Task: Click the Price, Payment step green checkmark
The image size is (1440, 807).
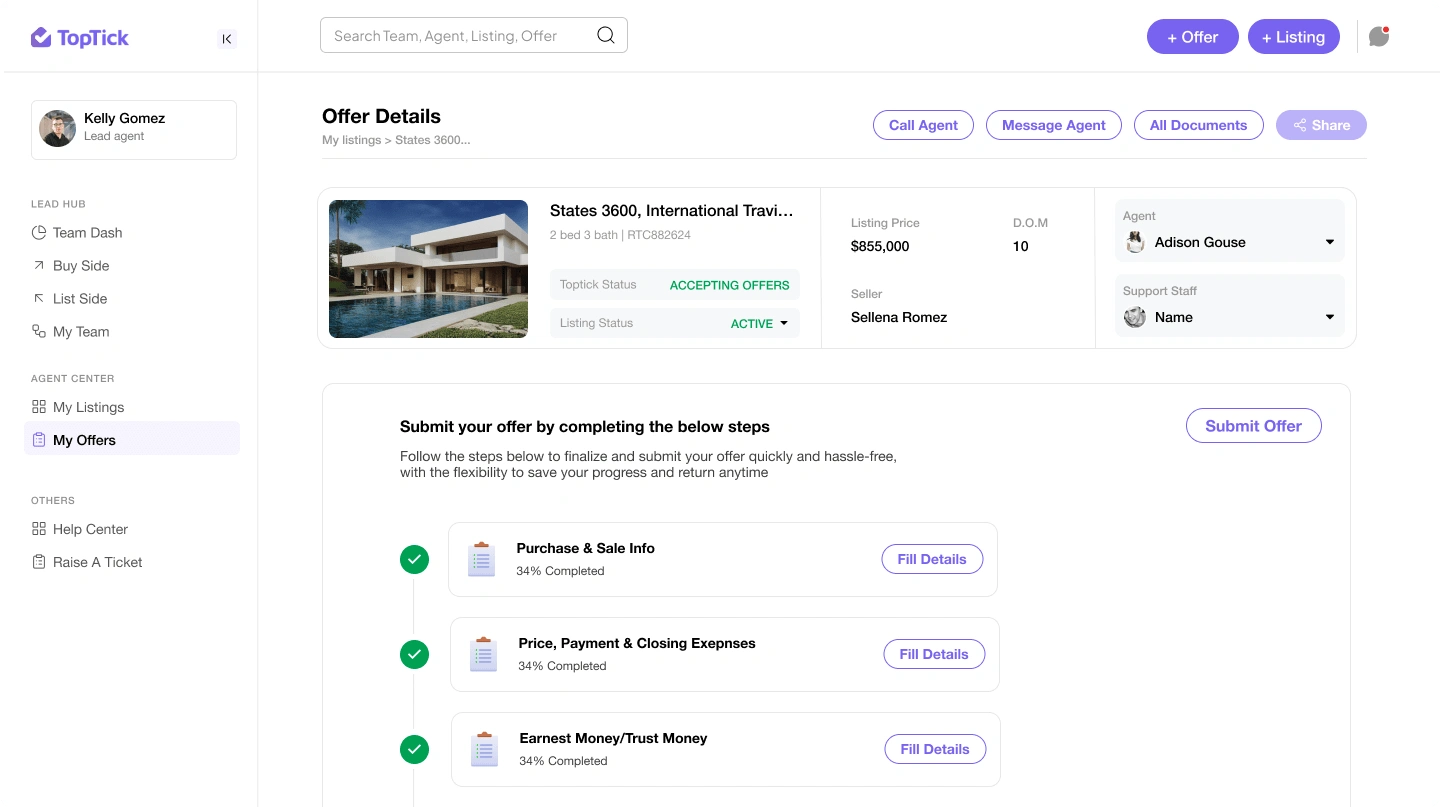Action: tap(415, 654)
